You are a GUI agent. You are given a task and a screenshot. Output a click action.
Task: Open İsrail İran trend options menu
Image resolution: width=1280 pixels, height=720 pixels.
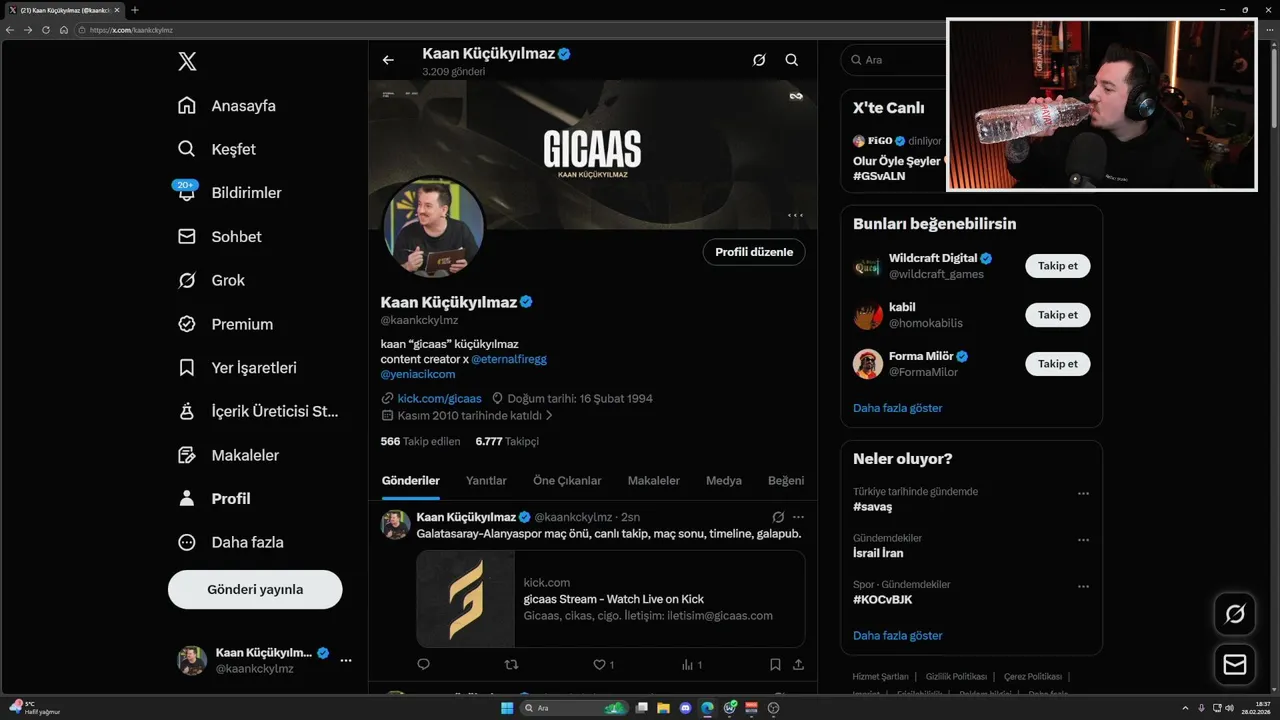coord(1083,540)
